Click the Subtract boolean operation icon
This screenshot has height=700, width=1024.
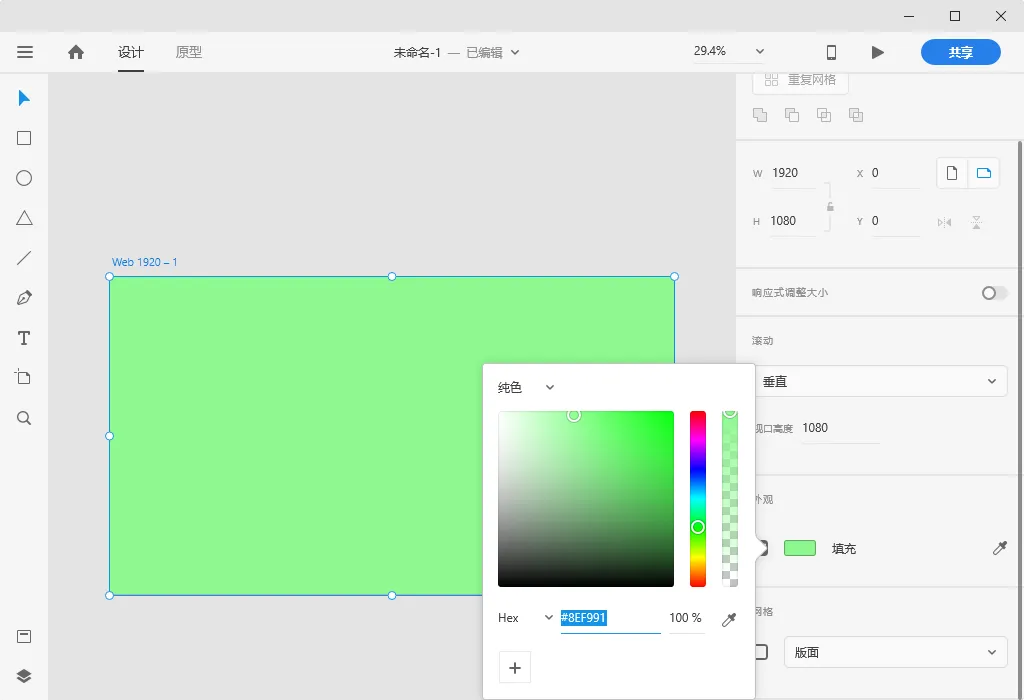(792, 115)
